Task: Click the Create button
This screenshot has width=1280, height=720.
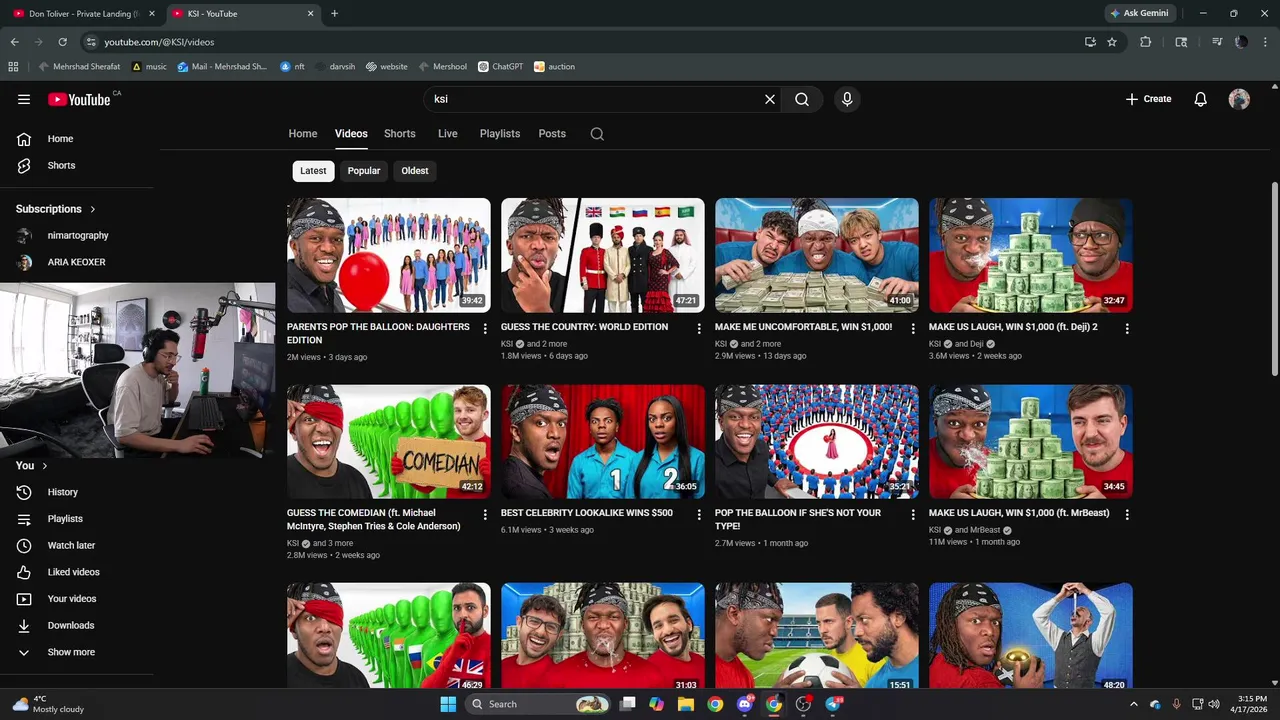Action: click(x=1148, y=99)
